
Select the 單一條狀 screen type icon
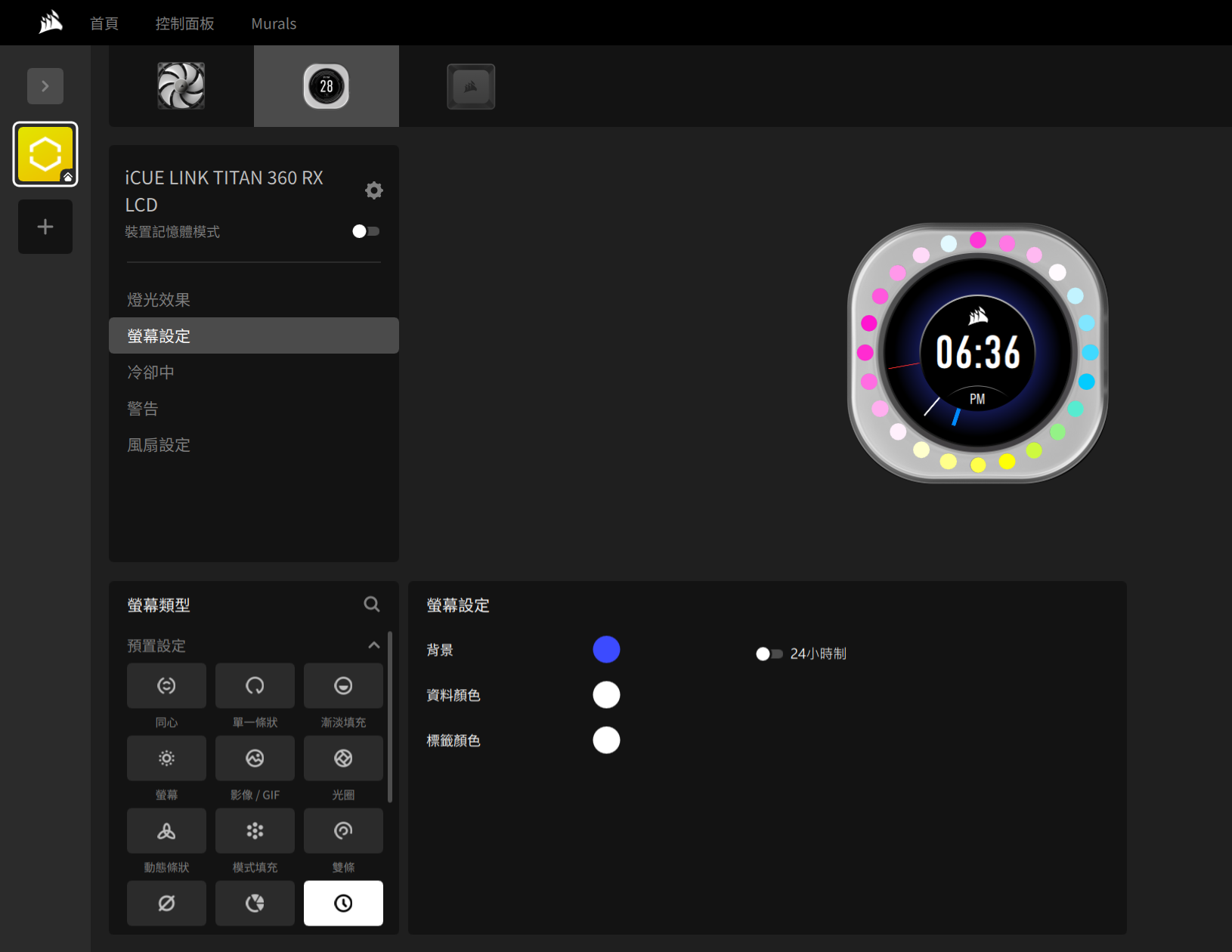pos(255,685)
